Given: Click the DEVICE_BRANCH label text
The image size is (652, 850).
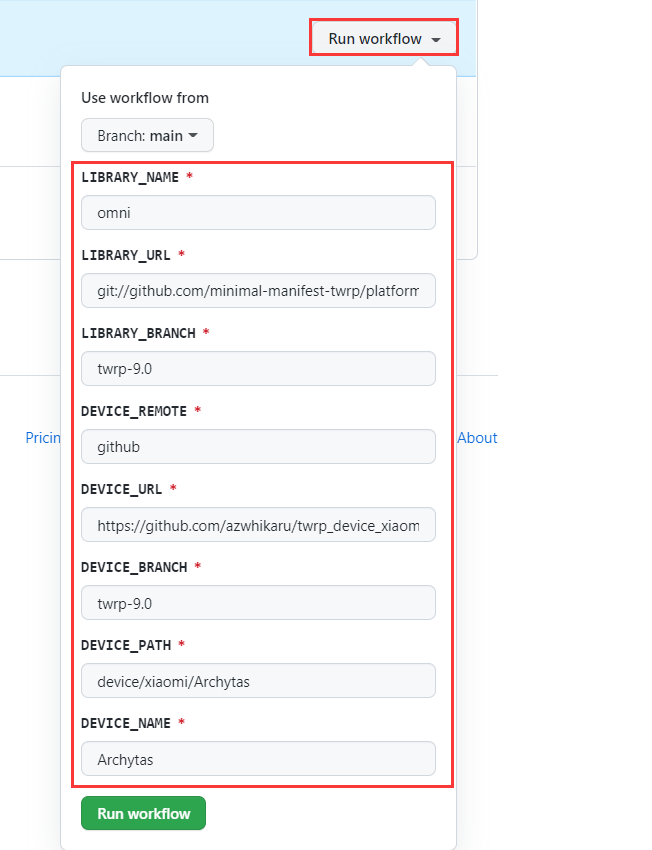Looking at the screenshot, I should [x=134, y=568].
